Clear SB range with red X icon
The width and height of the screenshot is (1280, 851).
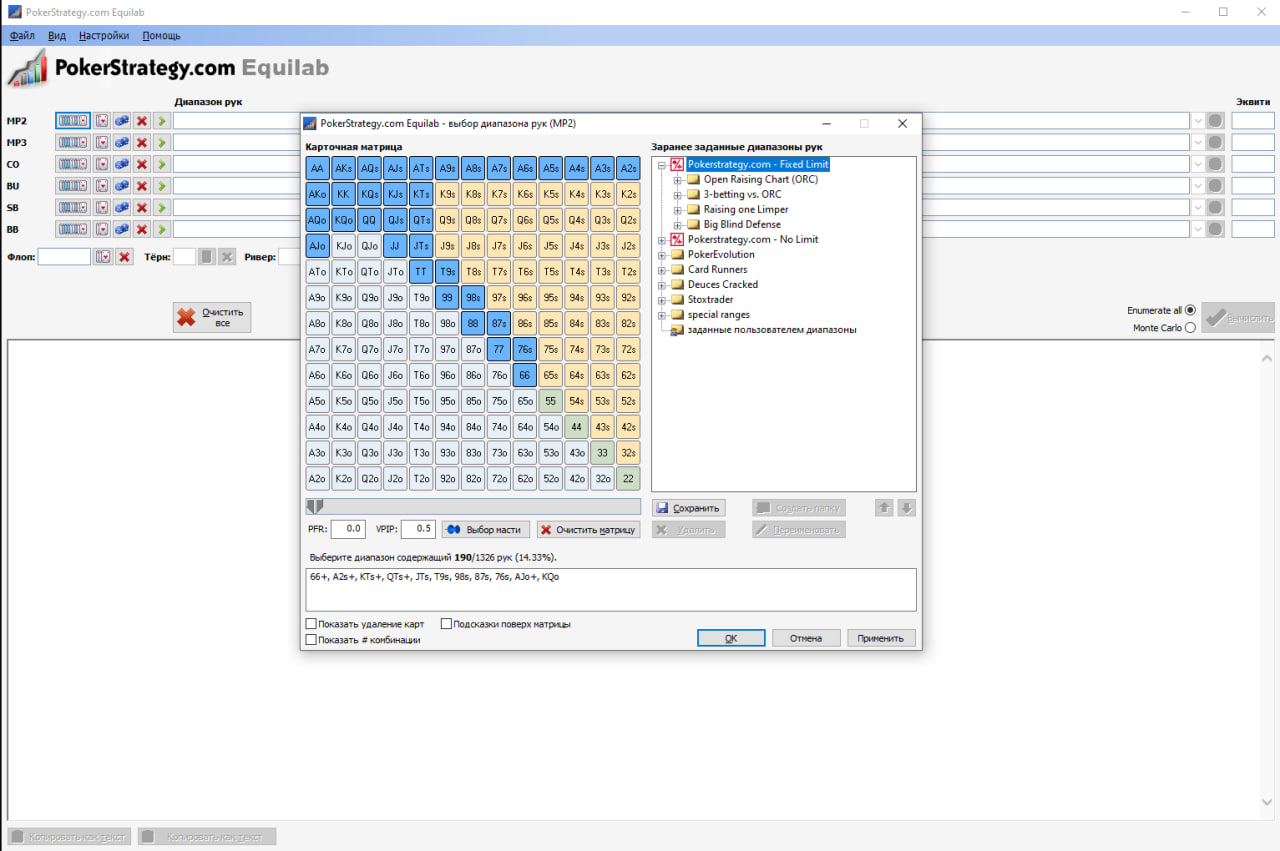[142, 207]
